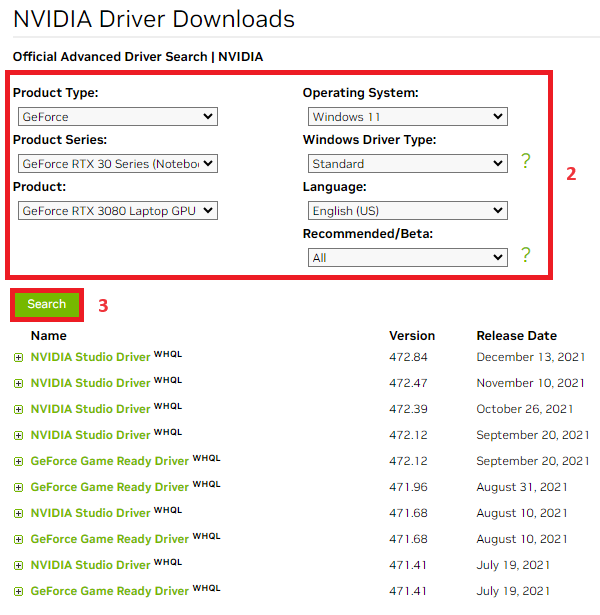Open NVIDIA Studio Driver version 471.68

(90, 513)
